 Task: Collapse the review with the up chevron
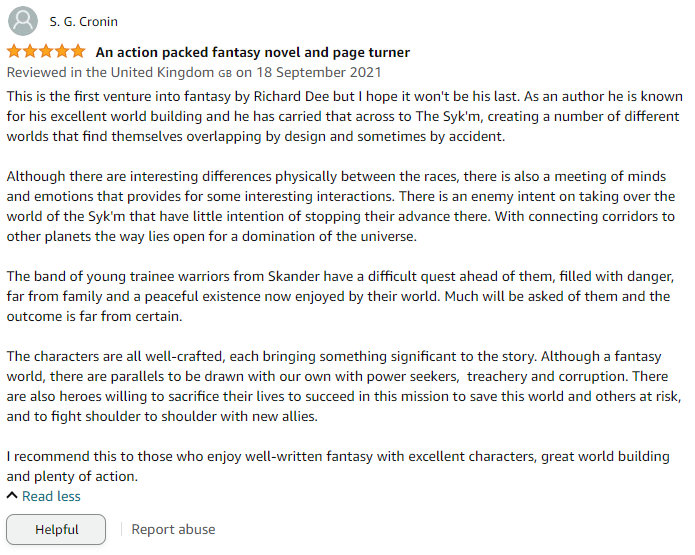pos(12,496)
